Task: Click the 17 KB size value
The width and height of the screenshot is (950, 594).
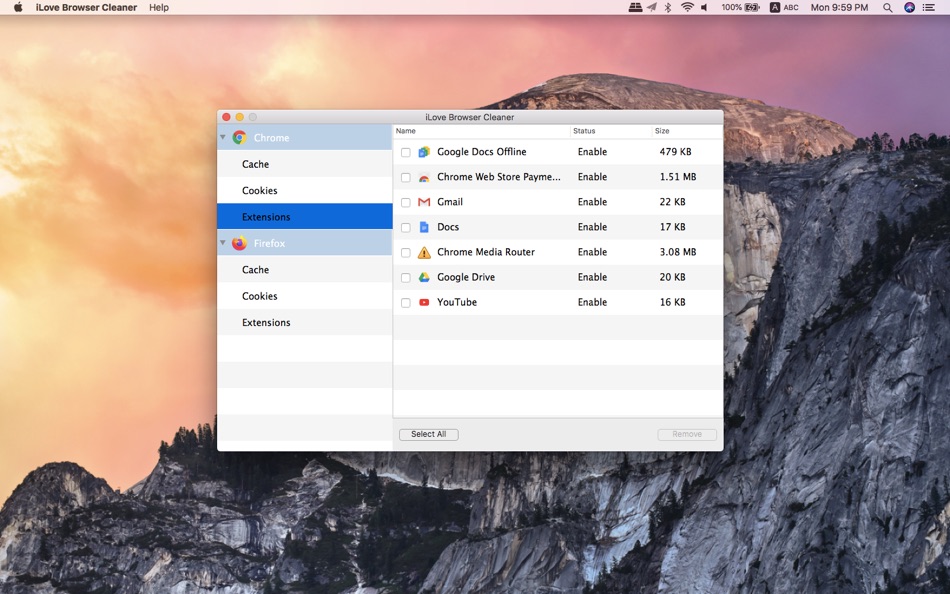Action: pyautogui.click(x=673, y=227)
